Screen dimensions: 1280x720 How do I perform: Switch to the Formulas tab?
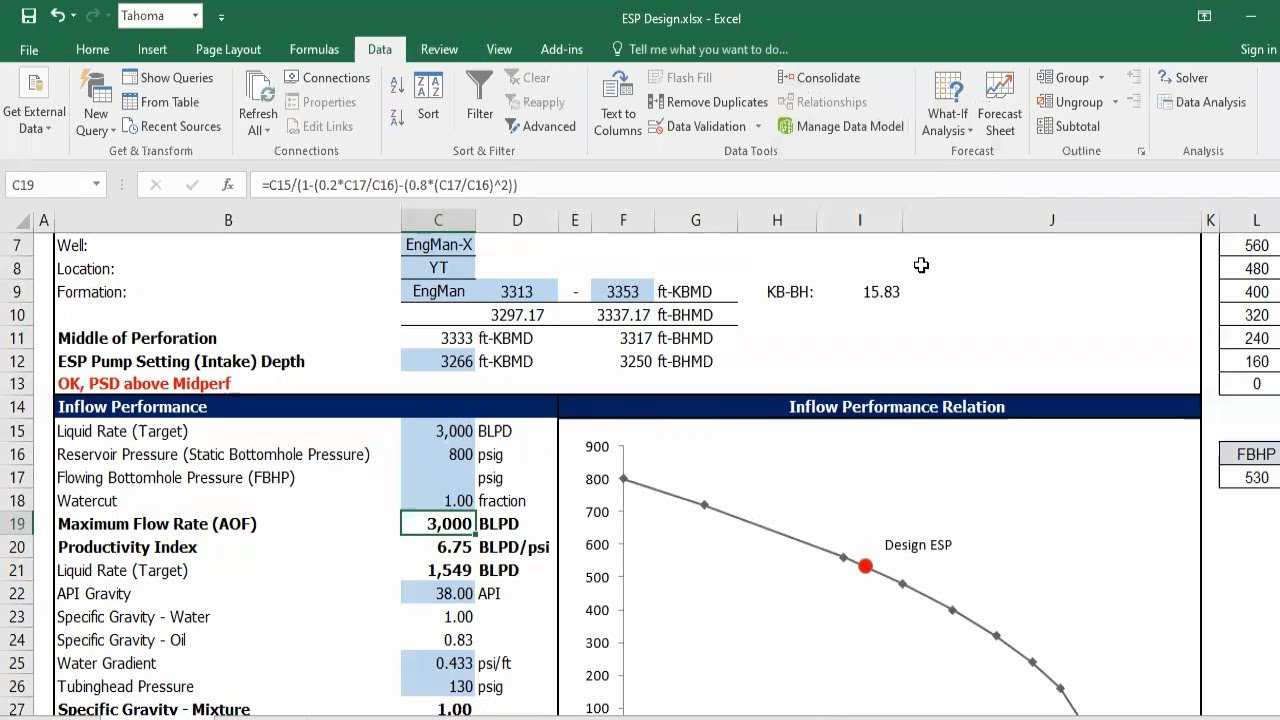point(314,49)
